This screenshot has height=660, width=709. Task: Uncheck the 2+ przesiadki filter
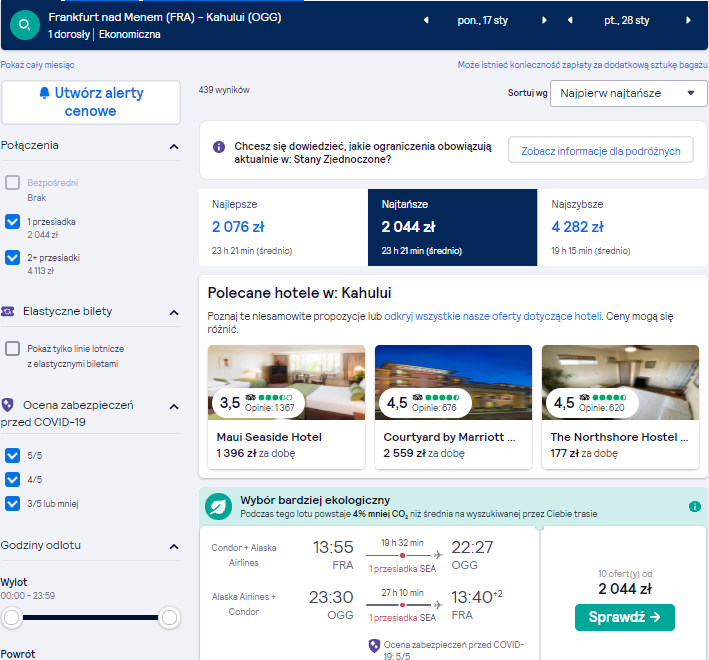point(13,258)
